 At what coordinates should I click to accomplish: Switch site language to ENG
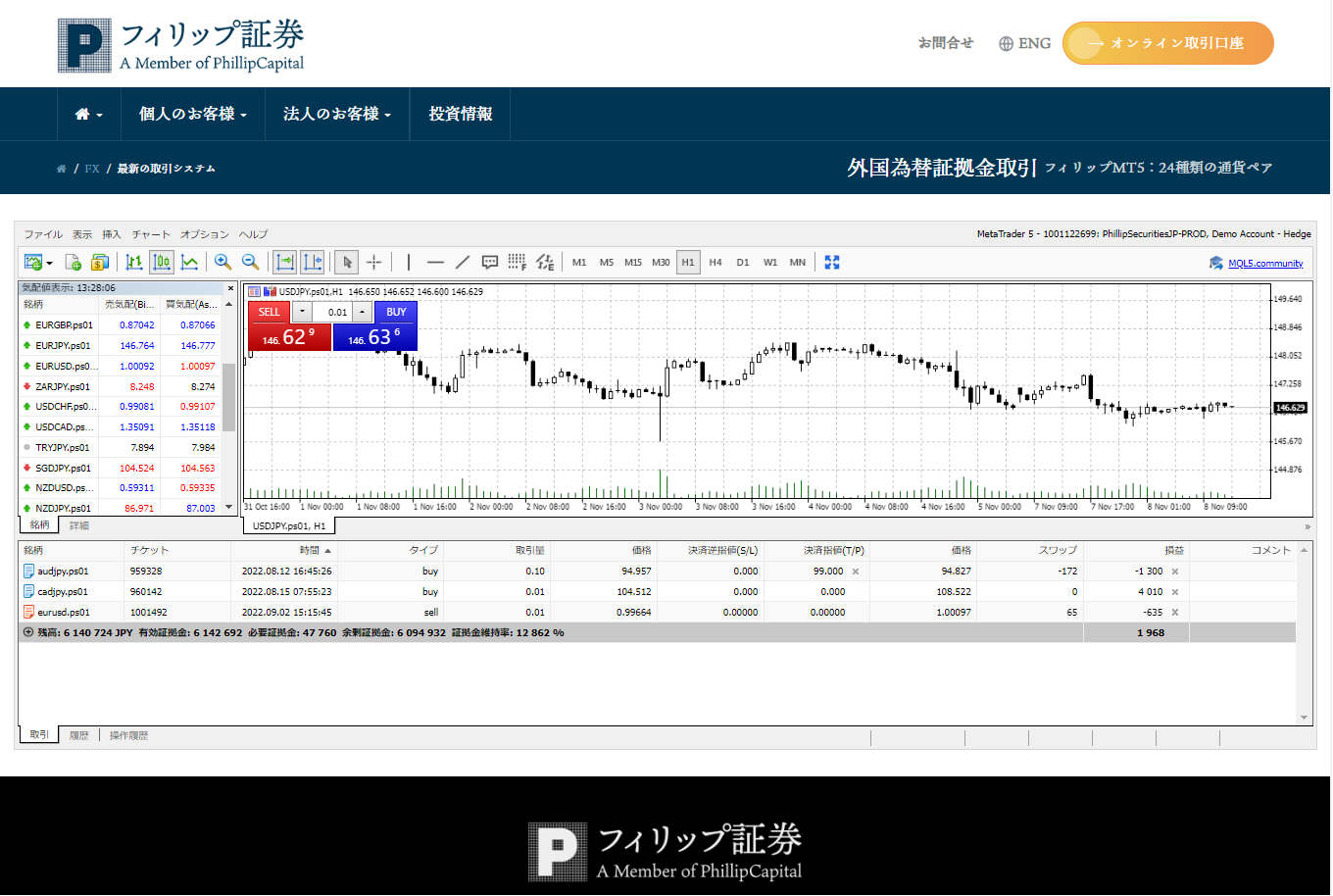coord(1025,43)
